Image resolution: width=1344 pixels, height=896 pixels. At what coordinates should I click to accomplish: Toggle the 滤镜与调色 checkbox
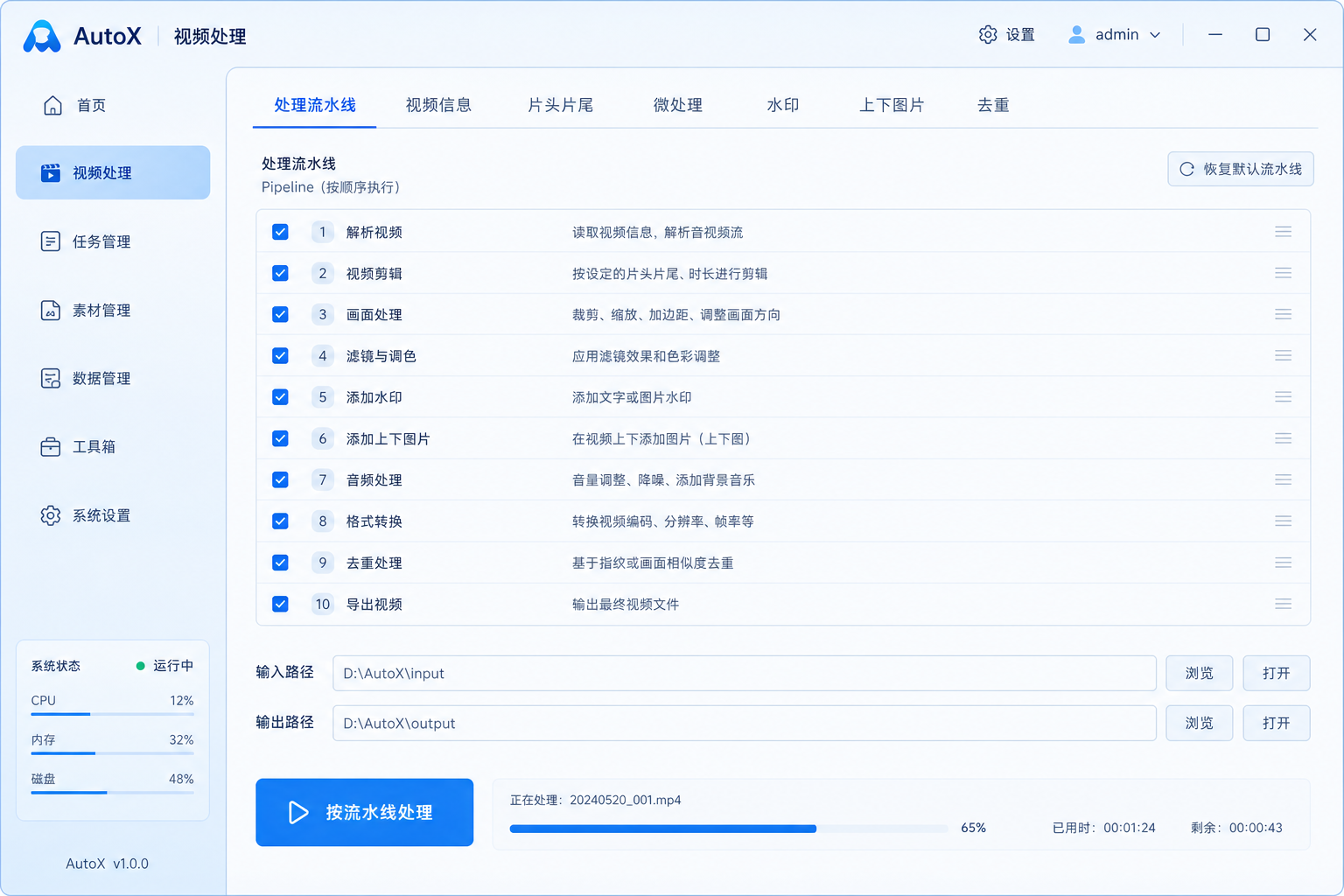tap(280, 356)
